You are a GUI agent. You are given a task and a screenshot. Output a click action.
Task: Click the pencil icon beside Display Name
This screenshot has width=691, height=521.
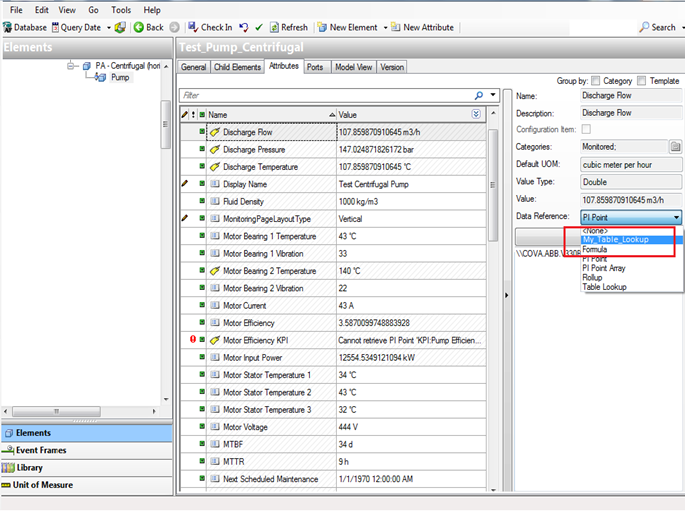click(x=185, y=183)
